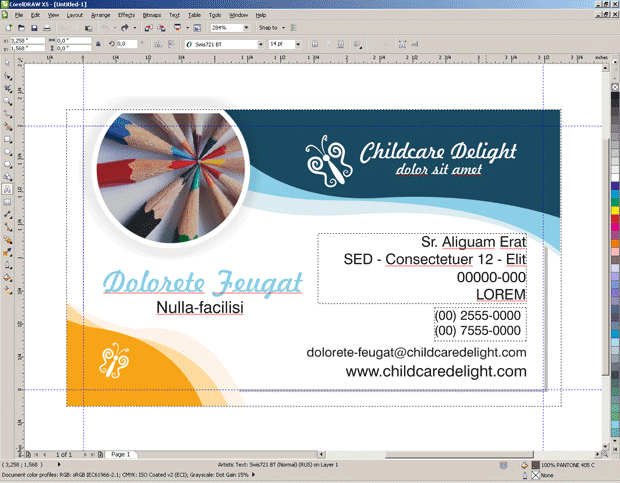Image resolution: width=620 pixels, height=483 pixels.
Task: Open the Snap to dropdown
Action: pos(284,28)
